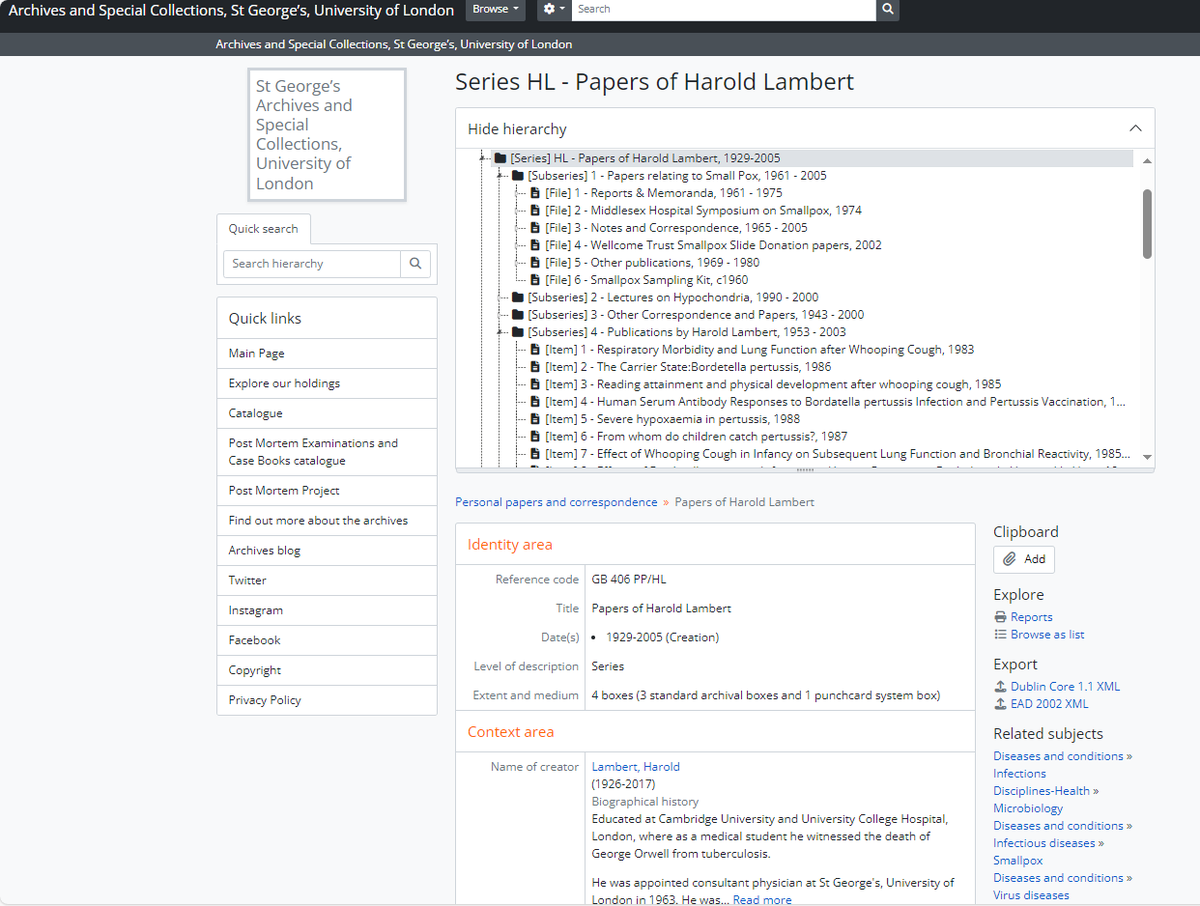Click item icon of Severe hypoxaemia in pertussis

(x=535, y=419)
